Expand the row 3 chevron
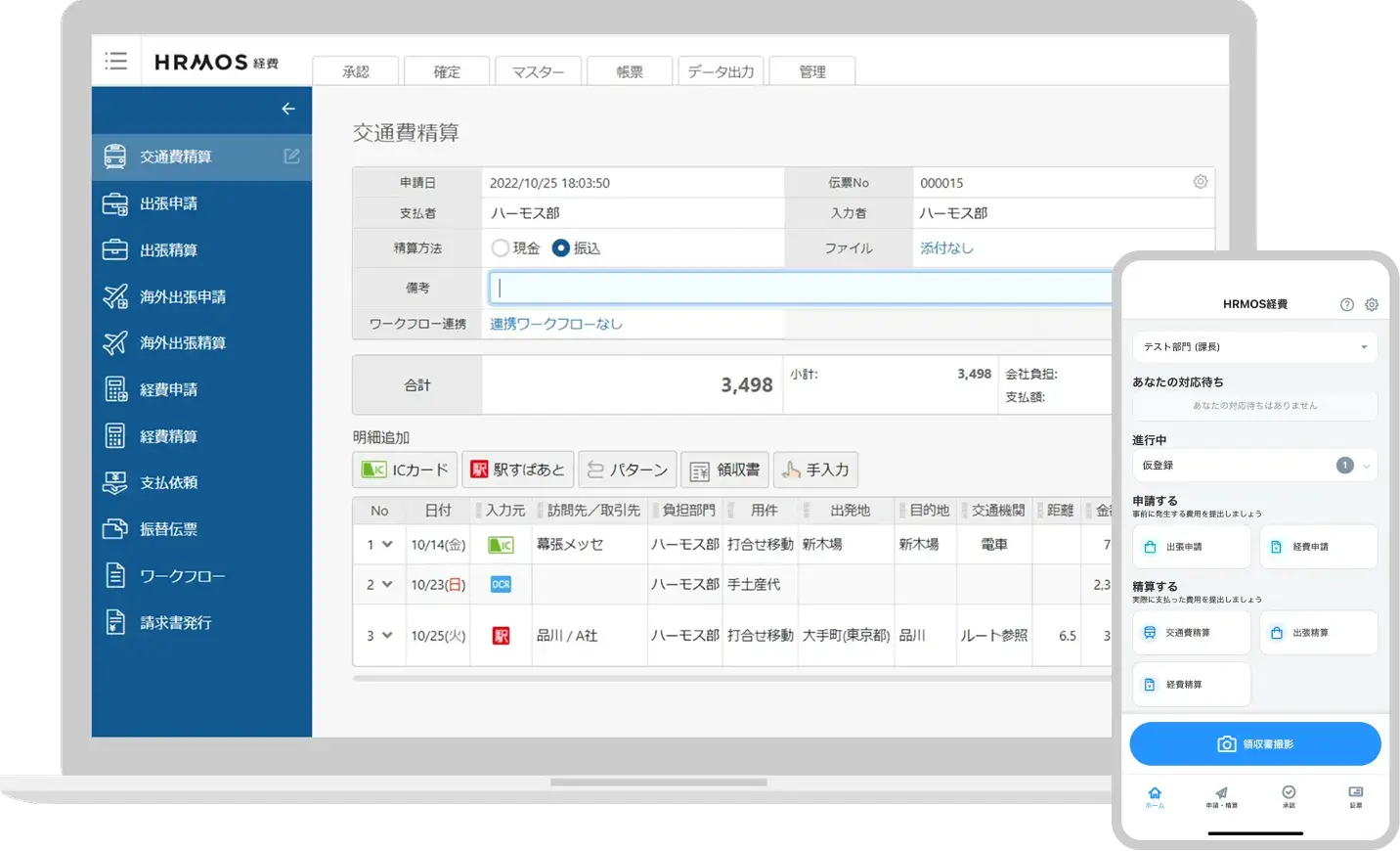This screenshot has height=851, width=1400. (x=387, y=636)
